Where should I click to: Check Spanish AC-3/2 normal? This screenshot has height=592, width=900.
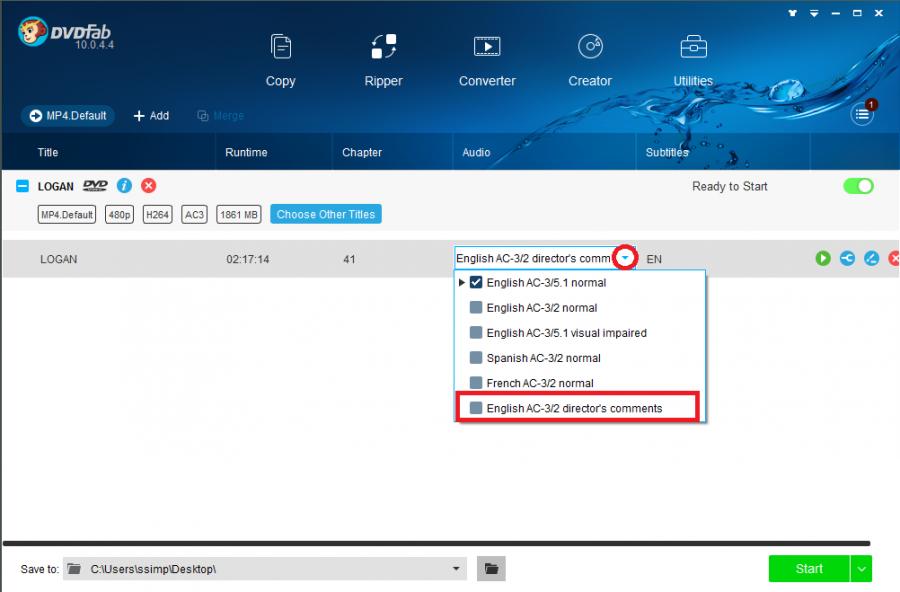tap(476, 358)
